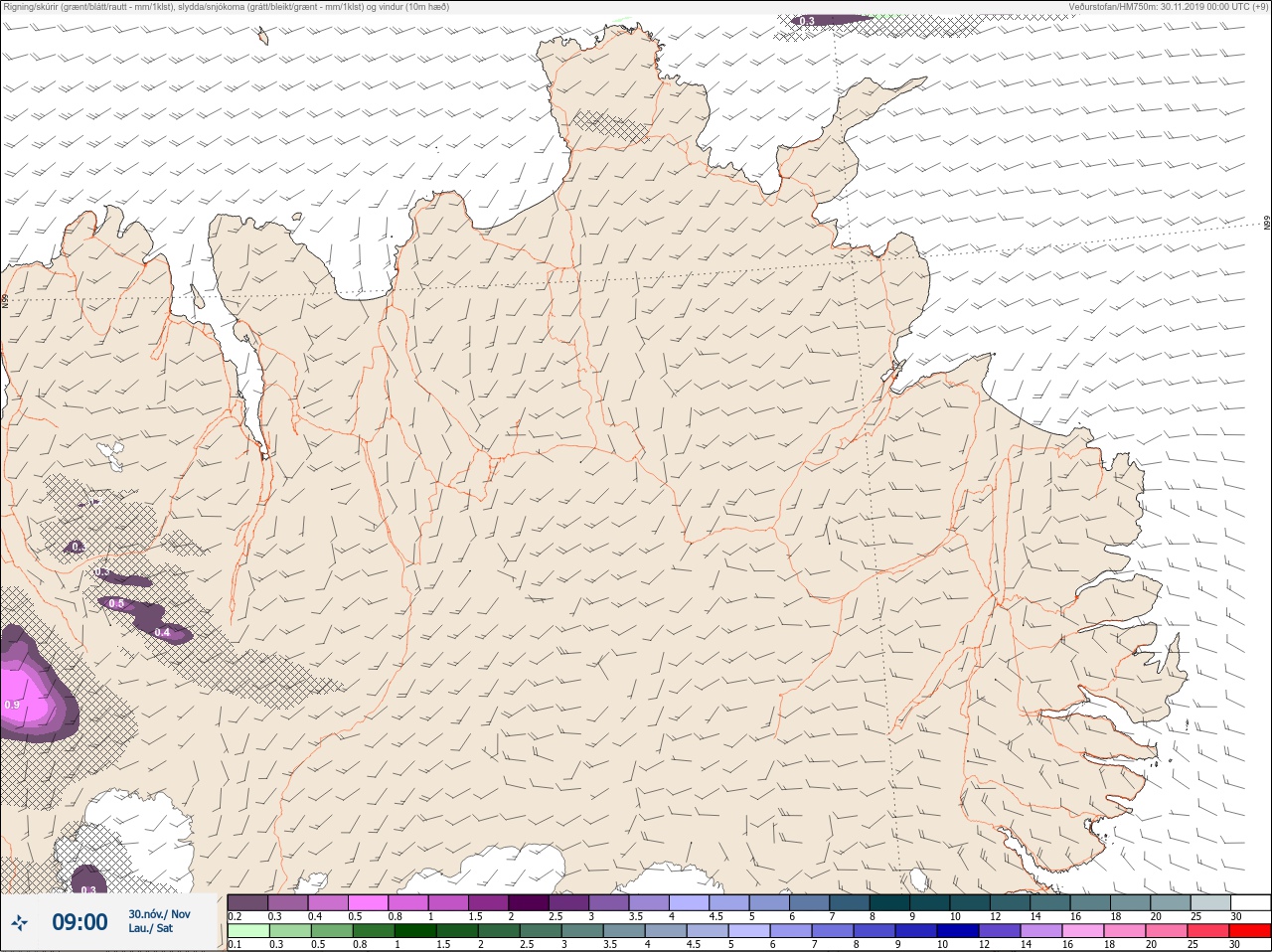Select upper legend swatch between 1 and 1.5
Image resolution: width=1272 pixels, height=952 pixels.
[449, 902]
